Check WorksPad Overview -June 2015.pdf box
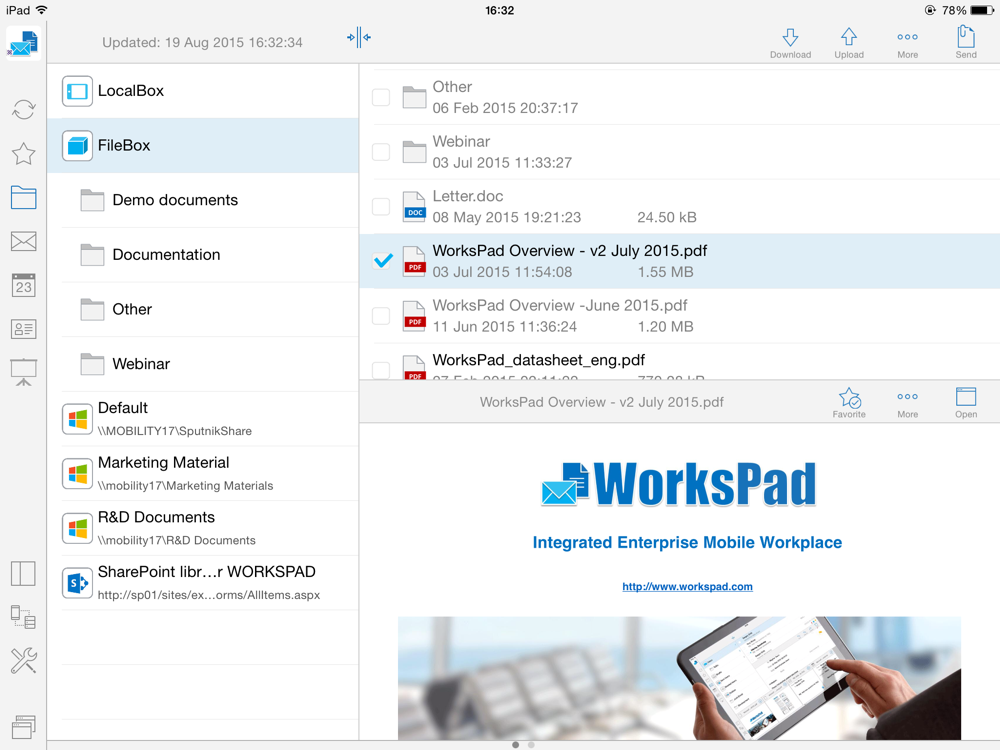Screen dimensions: 1000x750 [x=381, y=316]
